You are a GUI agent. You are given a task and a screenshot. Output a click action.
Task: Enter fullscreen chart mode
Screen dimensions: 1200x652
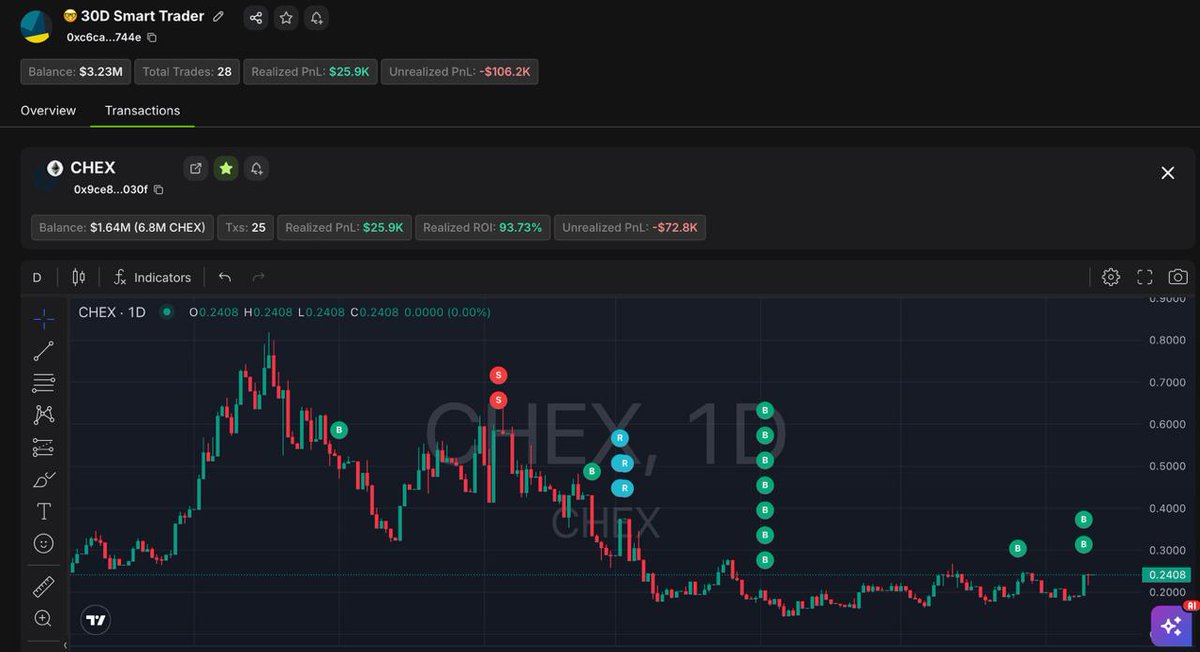pyautogui.click(x=1145, y=277)
